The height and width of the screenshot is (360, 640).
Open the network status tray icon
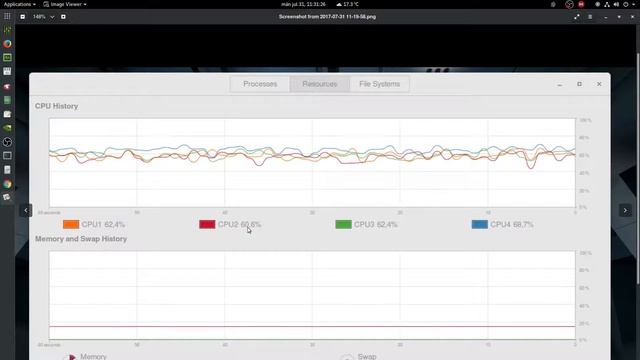point(607,4)
